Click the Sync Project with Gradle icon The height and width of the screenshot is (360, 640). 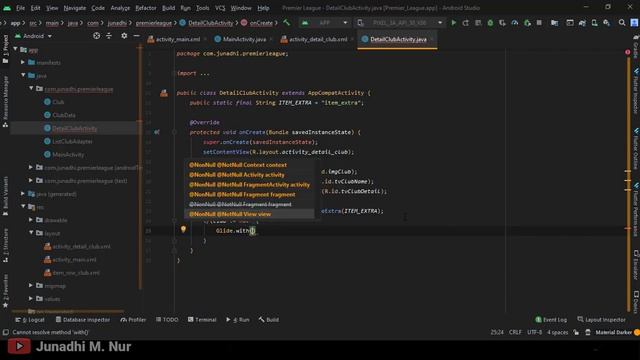pyautogui.click(x=582, y=23)
